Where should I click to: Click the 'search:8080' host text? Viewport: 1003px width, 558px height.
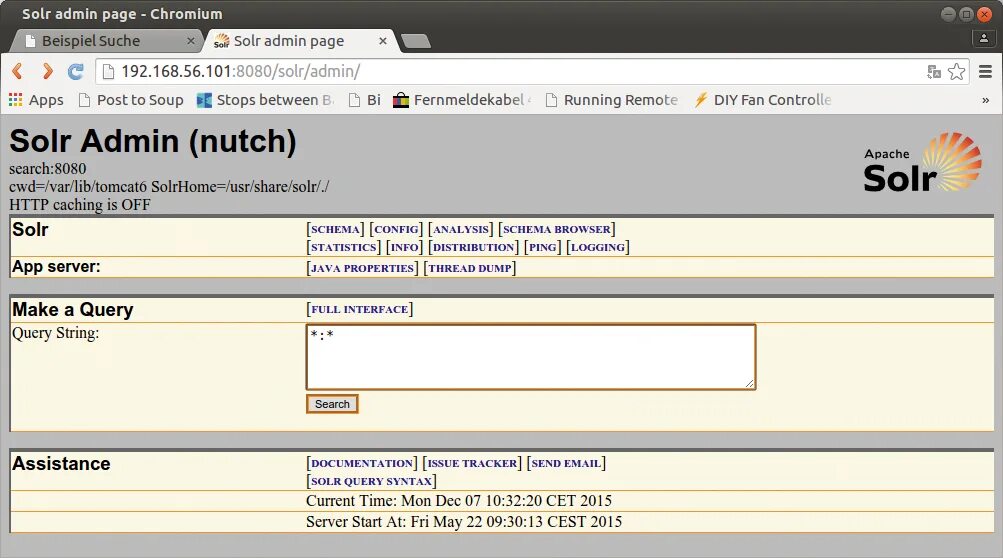(47, 169)
